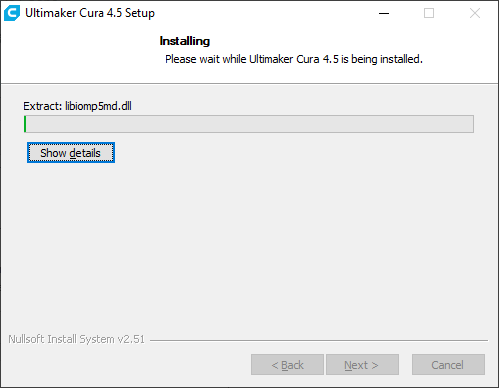Show details of the installation
The width and height of the screenshot is (499, 388).
click(x=71, y=153)
